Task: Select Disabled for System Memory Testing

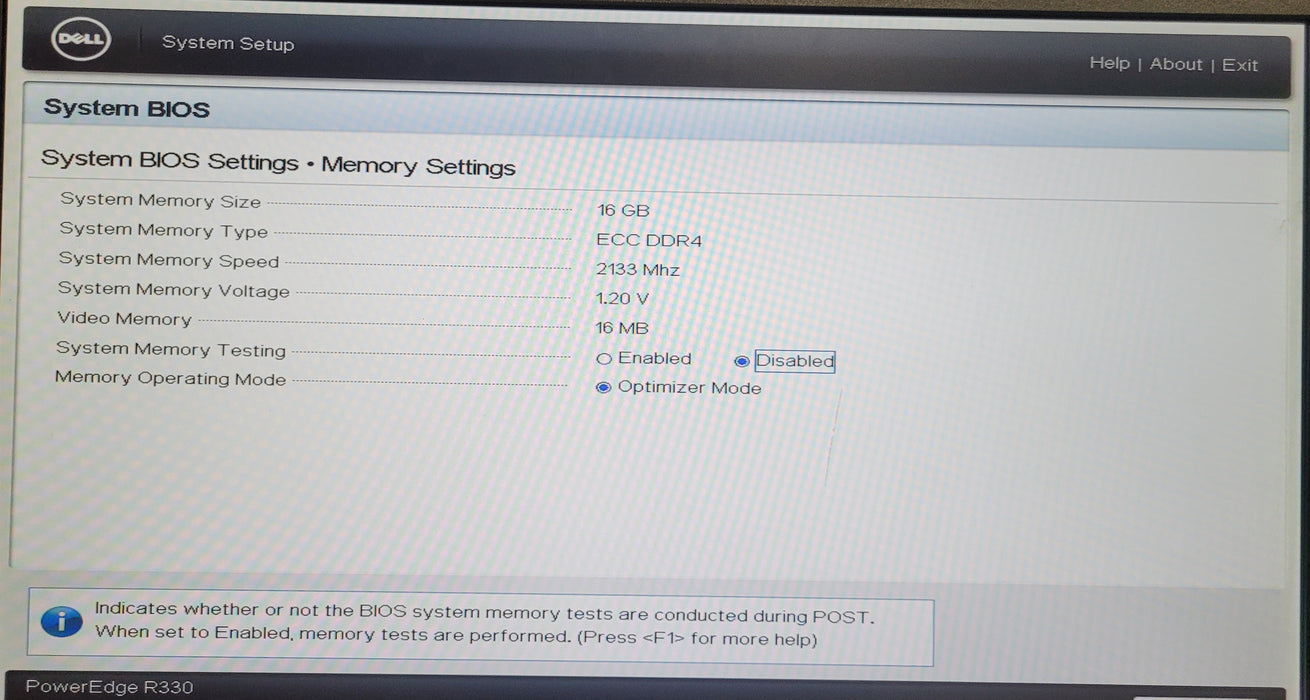Action: [x=742, y=361]
